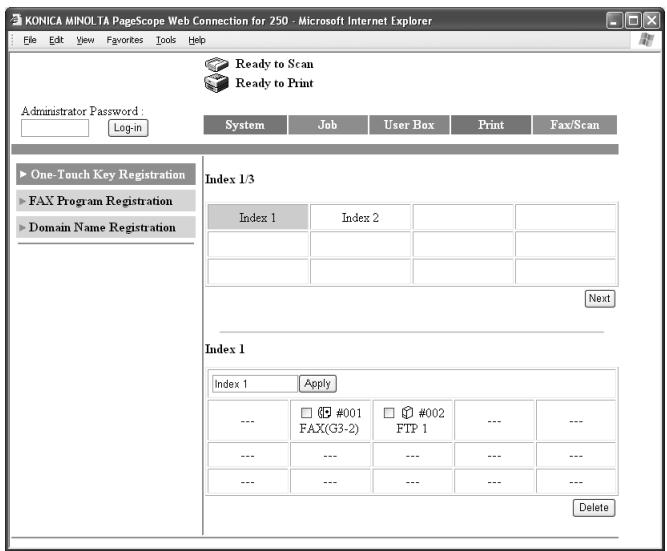Screen dimensions: 667x551
Task: Click the Index 1 name input field
Action: (255, 384)
